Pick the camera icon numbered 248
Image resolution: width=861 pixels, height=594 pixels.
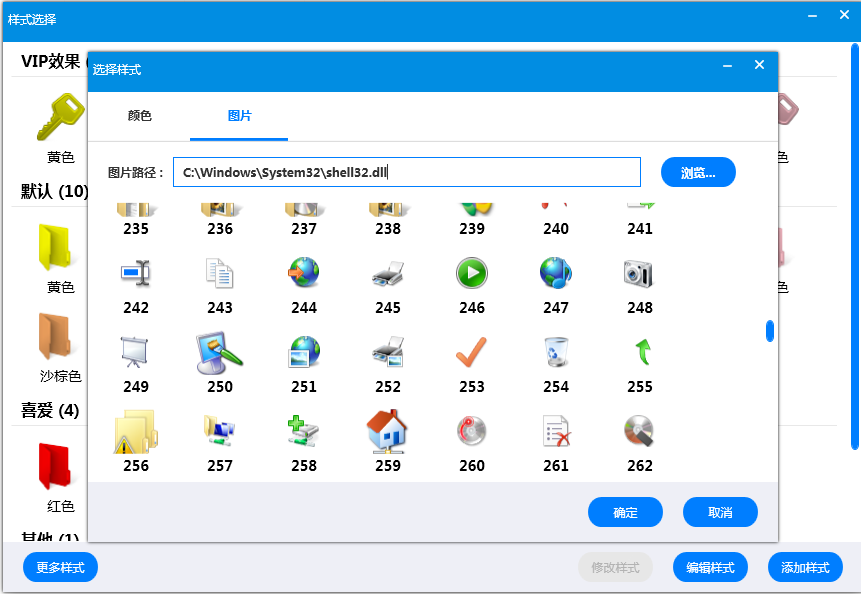point(640,273)
